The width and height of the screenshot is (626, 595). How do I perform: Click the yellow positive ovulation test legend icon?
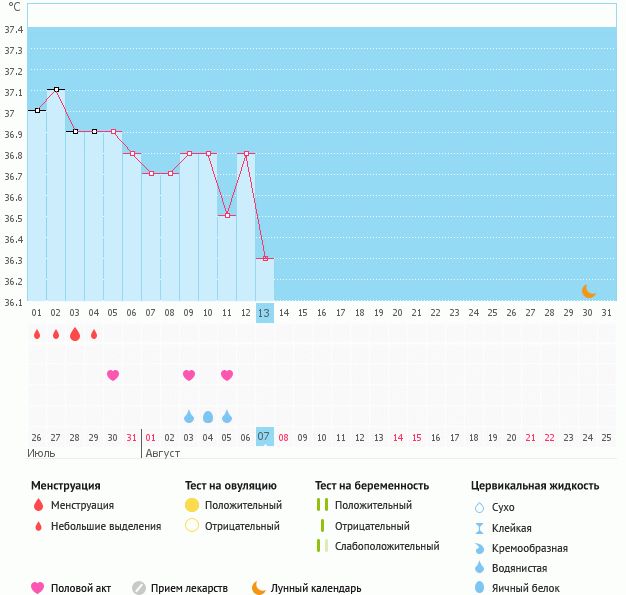191,505
